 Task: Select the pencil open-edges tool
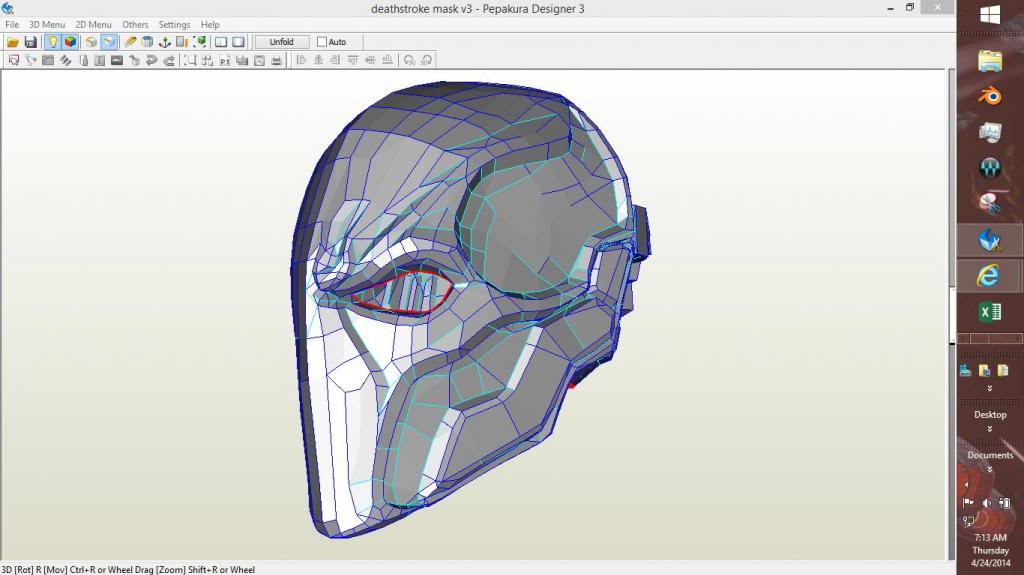point(130,42)
